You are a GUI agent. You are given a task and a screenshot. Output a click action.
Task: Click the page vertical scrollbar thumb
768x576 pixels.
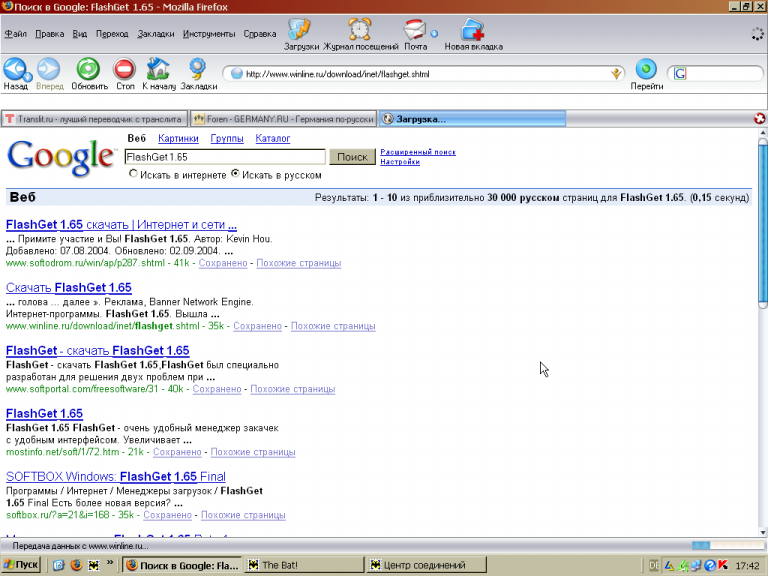click(x=763, y=223)
